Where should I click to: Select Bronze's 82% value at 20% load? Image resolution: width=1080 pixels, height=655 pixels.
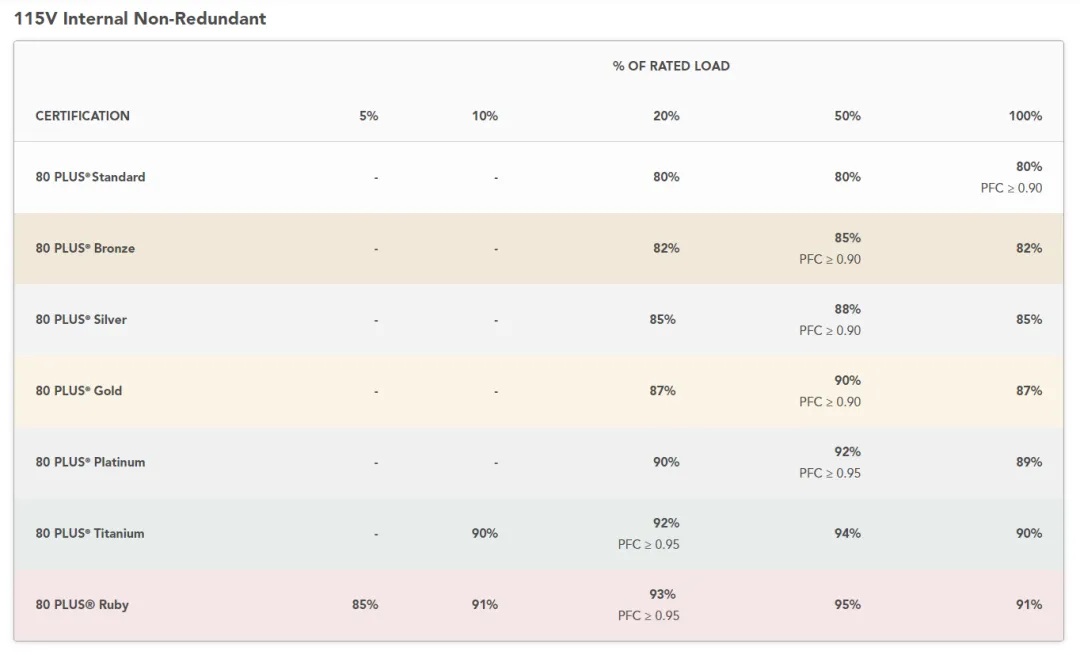[666, 248]
